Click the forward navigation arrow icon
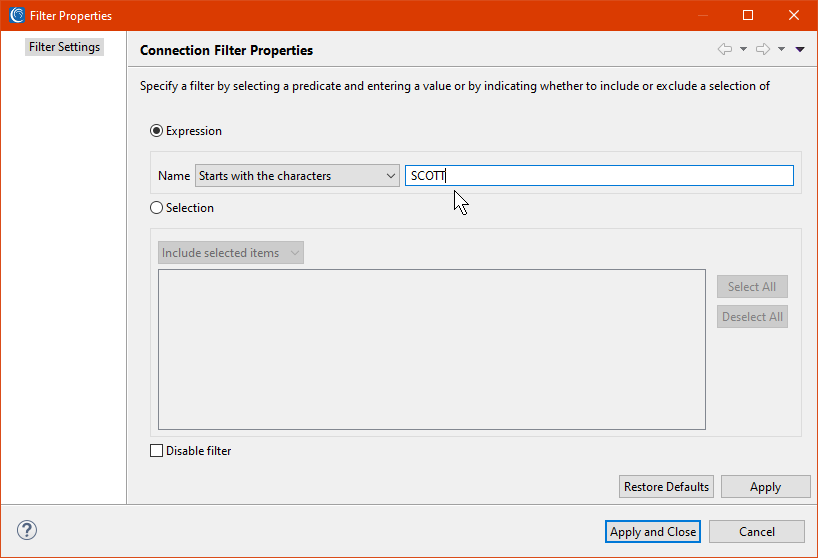 coord(763,49)
